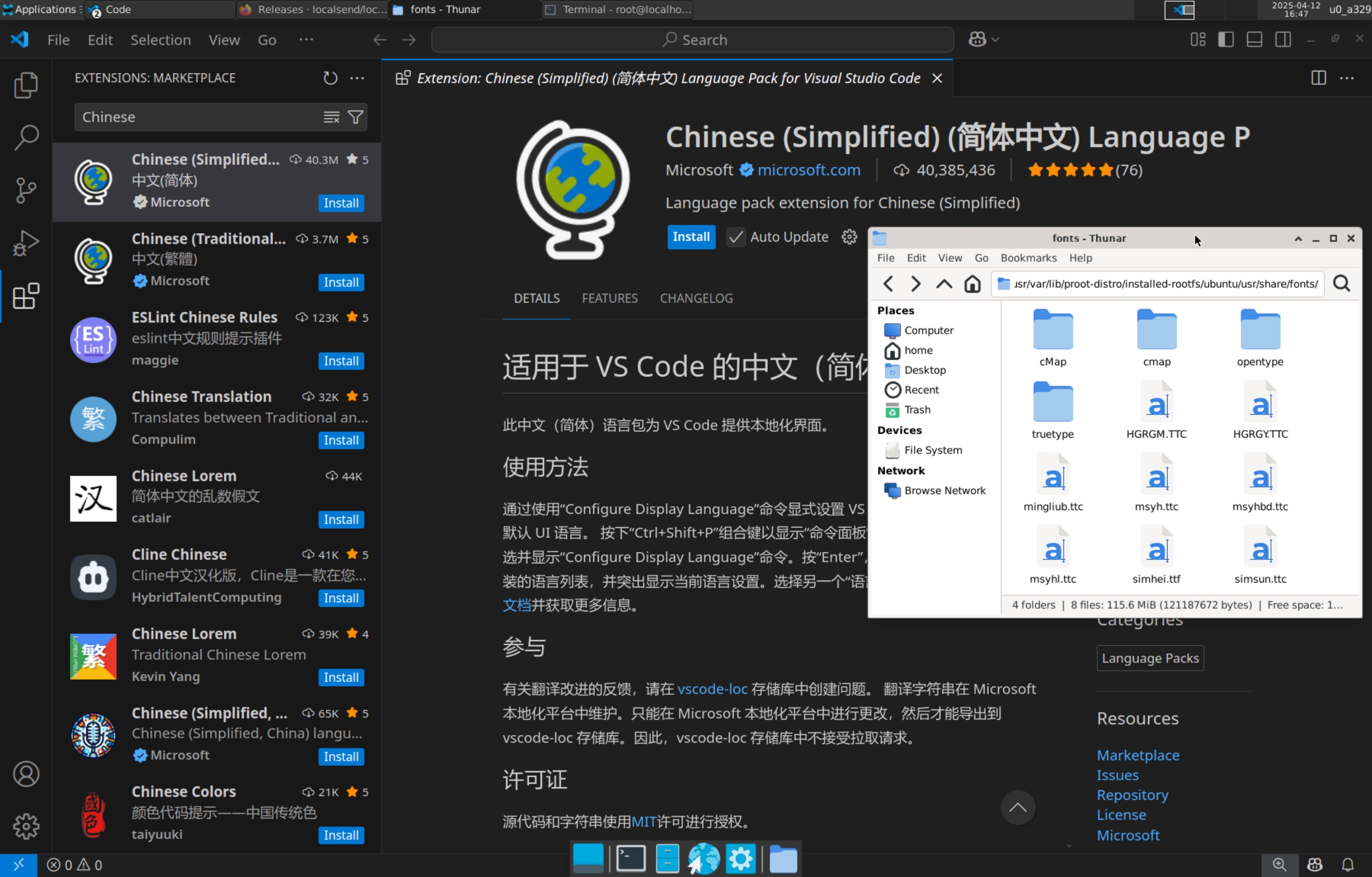Open Thunar View menu
Image resolution: width=1372 pixels, height=877 pixels.
[950, 258]
